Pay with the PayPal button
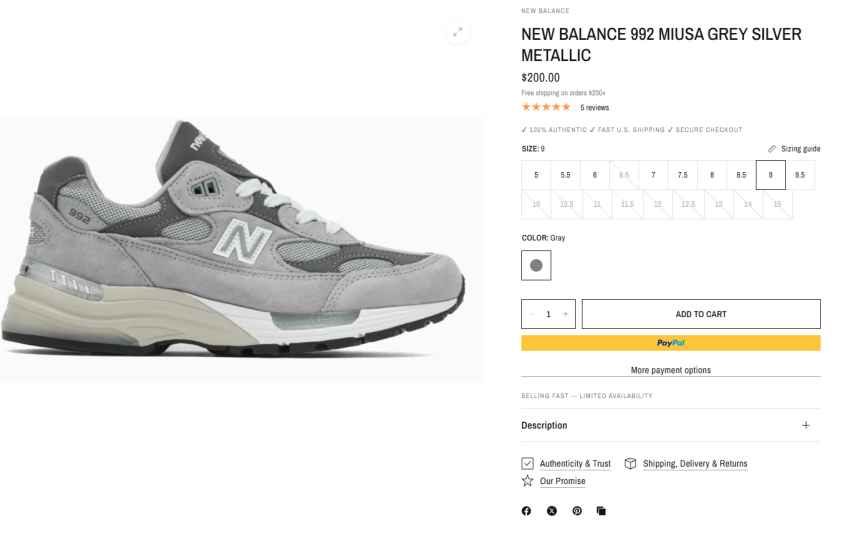 671,343
